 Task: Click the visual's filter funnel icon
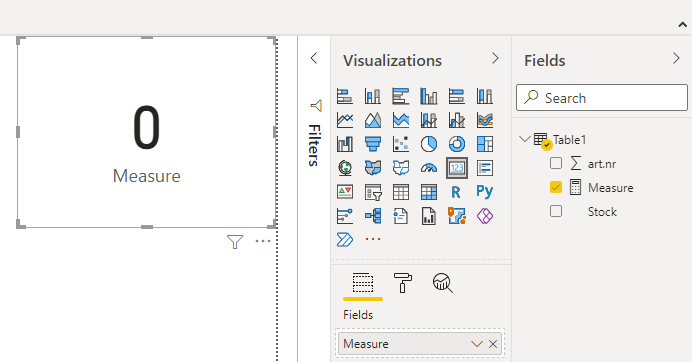[235, 241]
